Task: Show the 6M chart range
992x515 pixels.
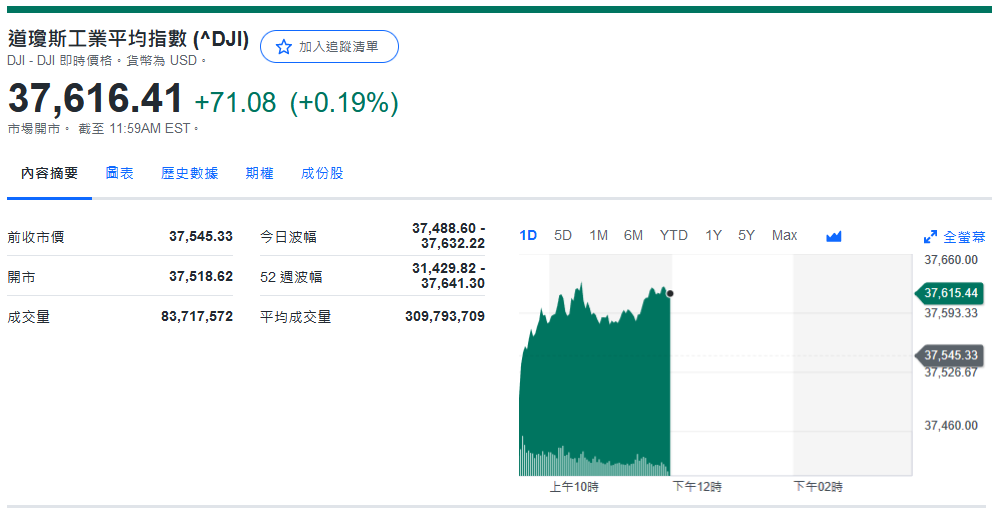Action: (x=633, y=235)
